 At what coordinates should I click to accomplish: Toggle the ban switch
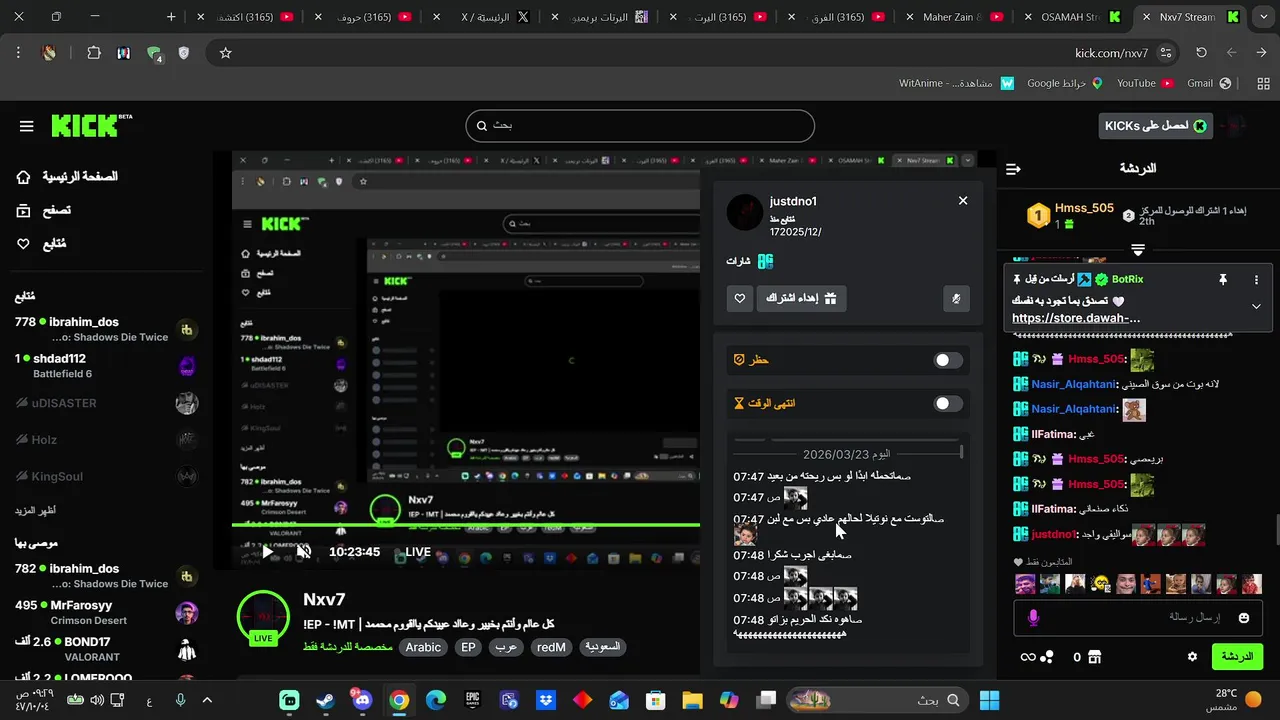tap(947, 360)
